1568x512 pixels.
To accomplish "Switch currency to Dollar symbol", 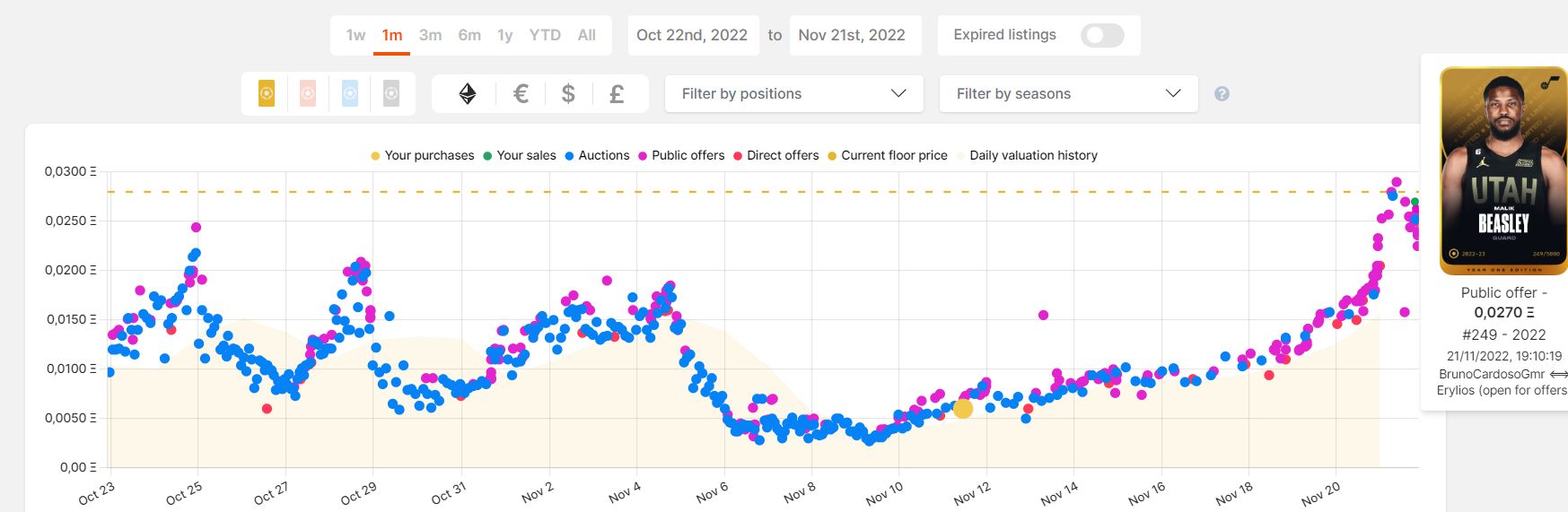I will pyautogui.click(x=568, y=93).
